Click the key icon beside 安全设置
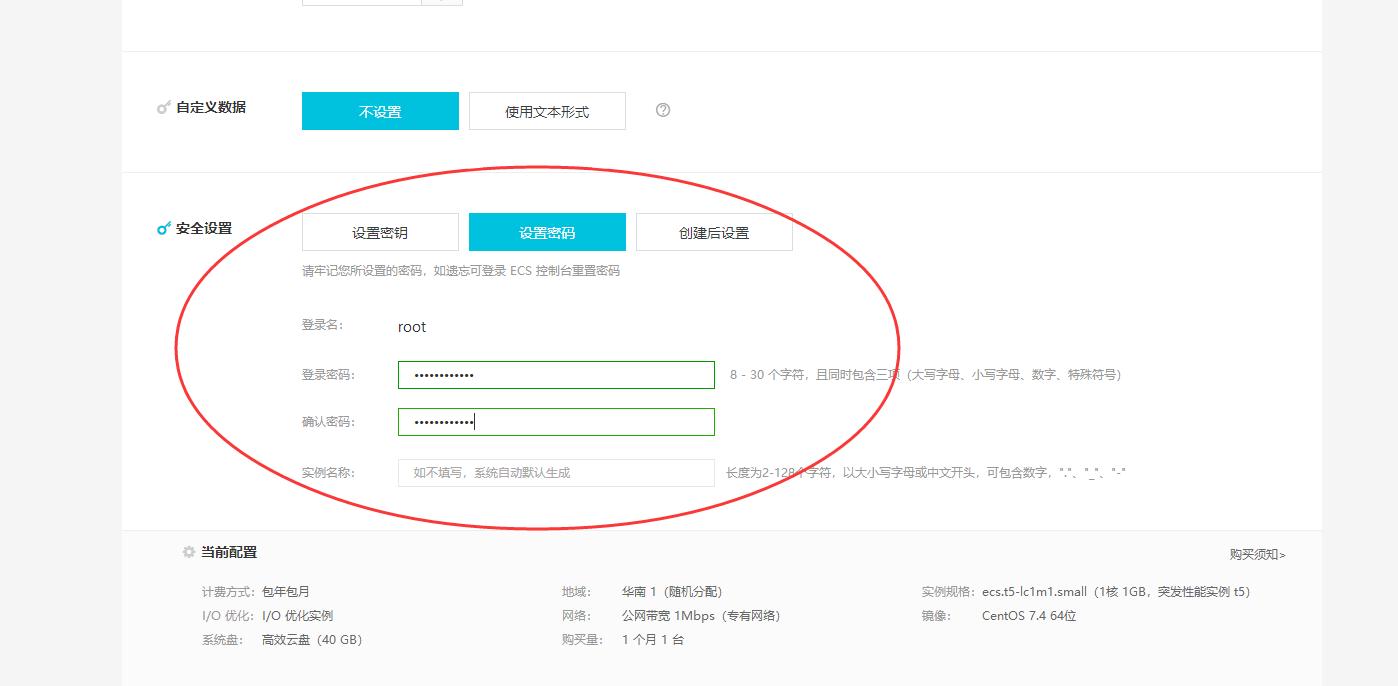Screen dimensions: 1398x686 click(164, 229)
